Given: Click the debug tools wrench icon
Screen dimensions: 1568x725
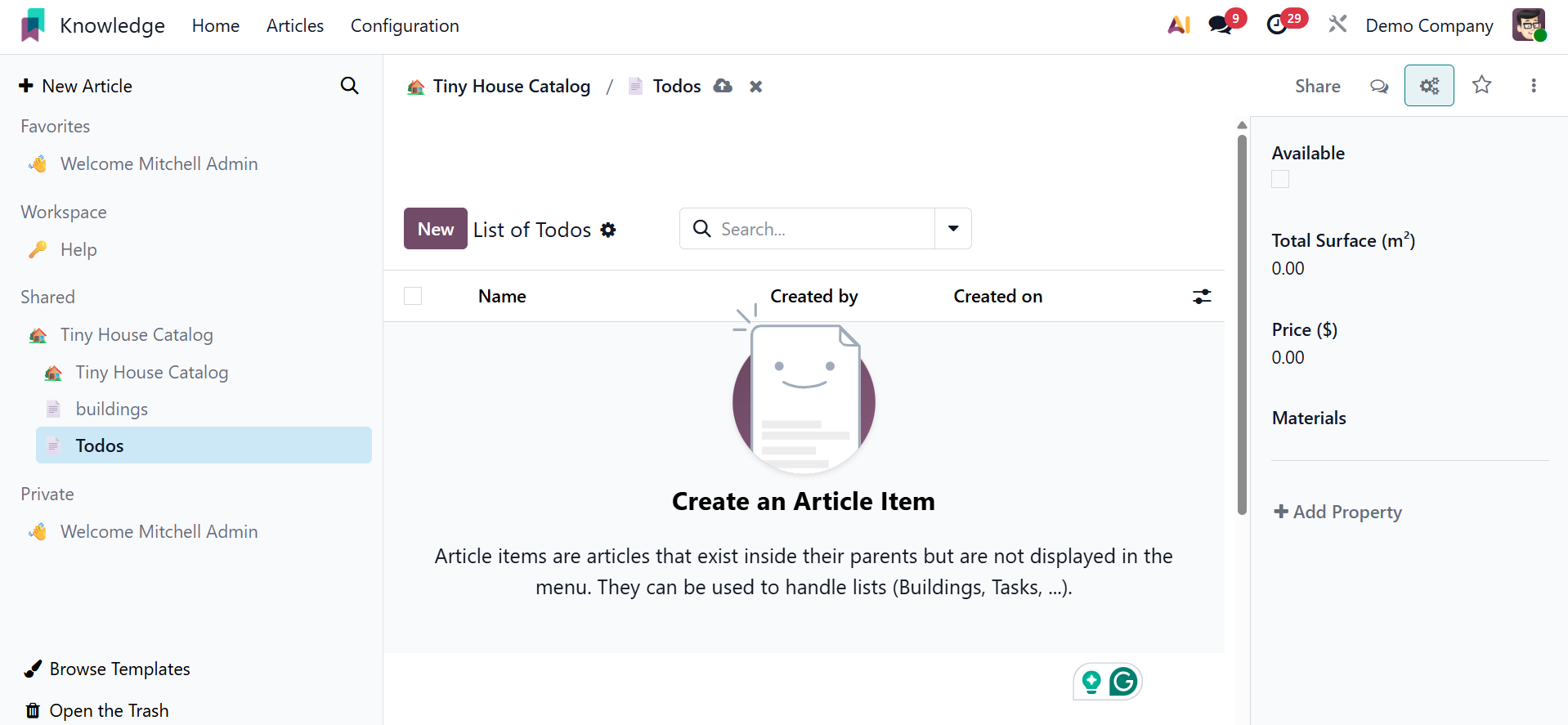Looking at the screenshot, I should pos(1337,25).
